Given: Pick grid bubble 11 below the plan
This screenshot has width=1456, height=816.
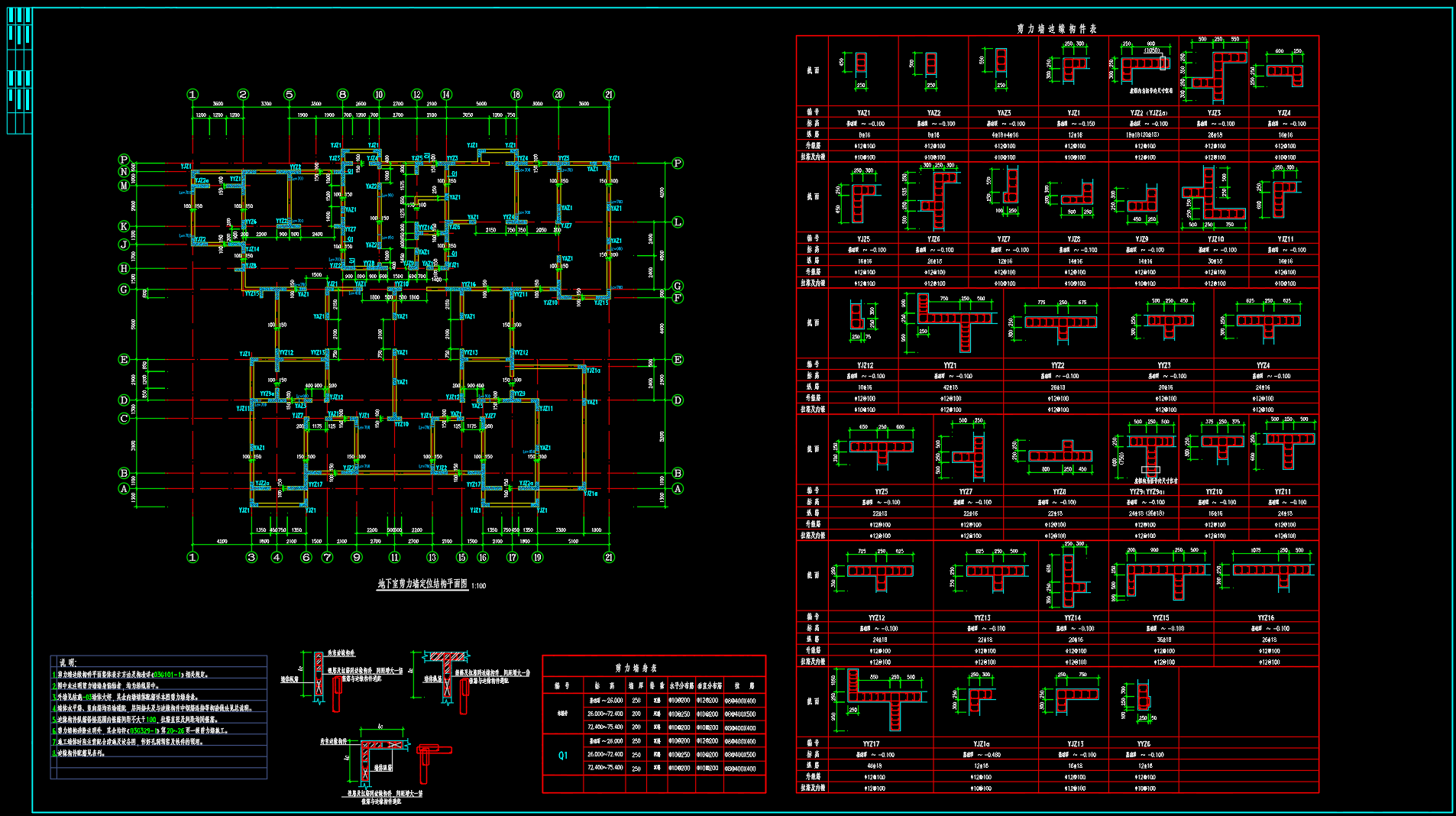Looking at the screenshot, I should point(394,557).
